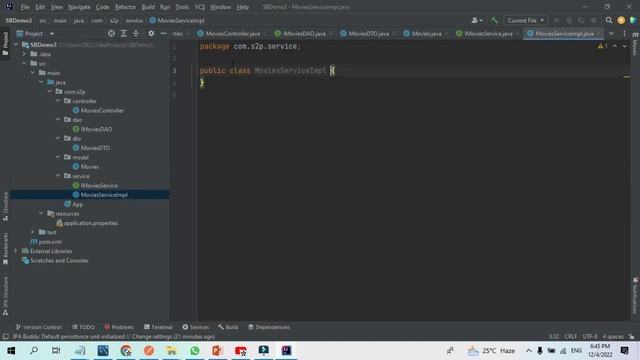Open WhatsApp from the taskbar
This screenshot has height=360, width=640.
(x=195, y=351)
